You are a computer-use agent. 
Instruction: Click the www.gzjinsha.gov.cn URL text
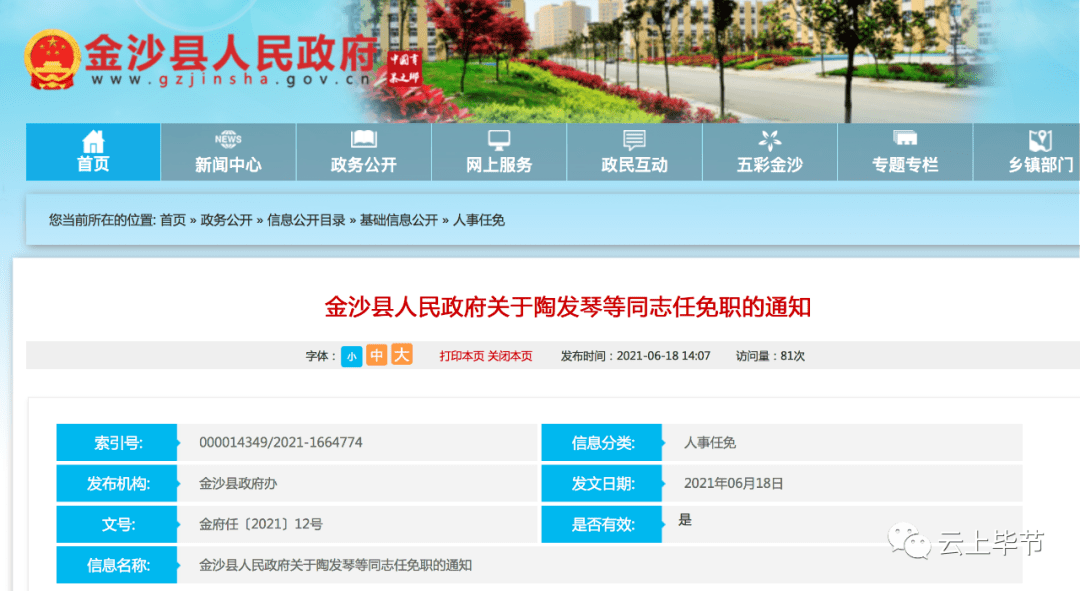pos(231,80)
